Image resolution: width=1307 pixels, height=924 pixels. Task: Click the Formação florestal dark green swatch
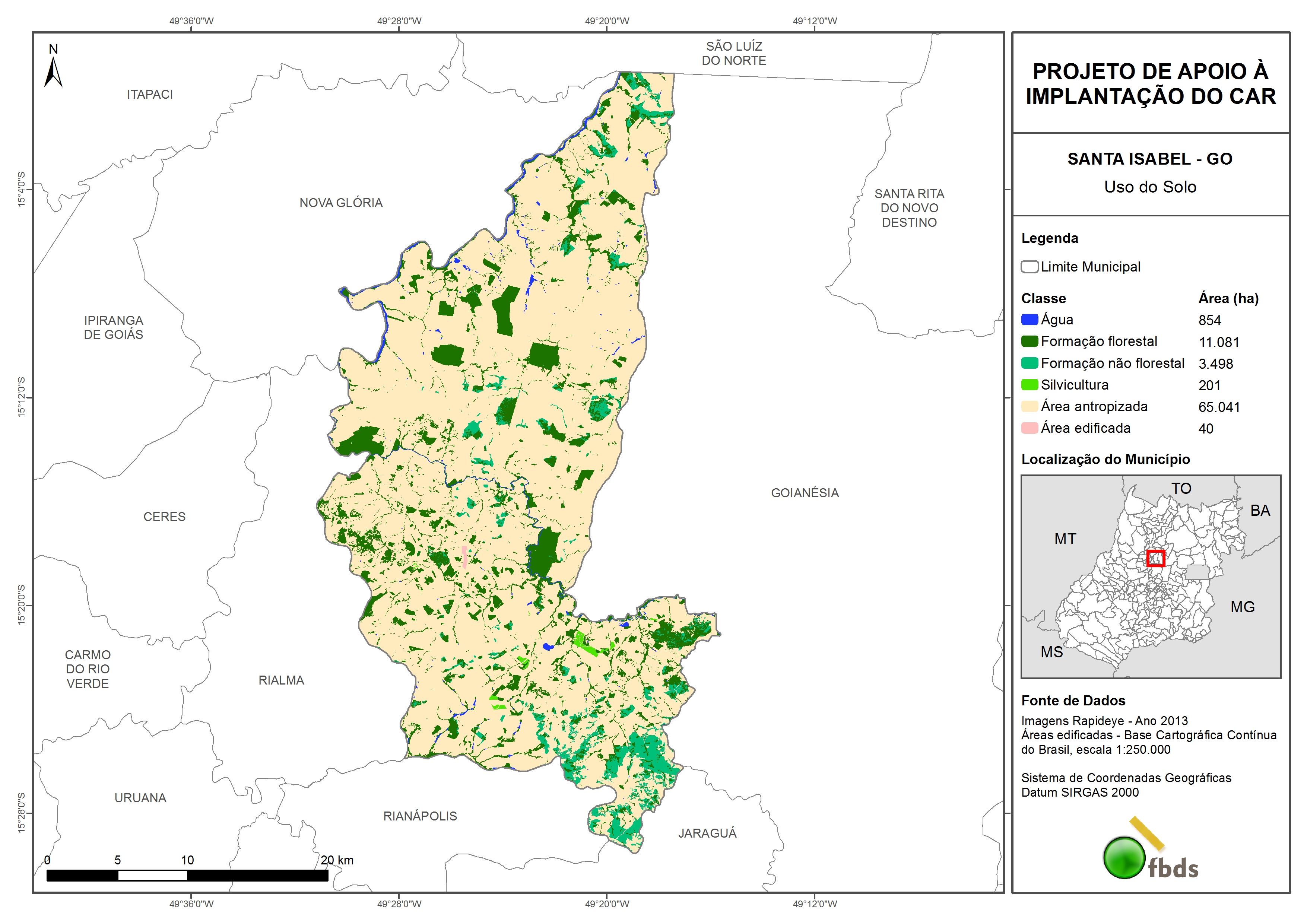coord(1029,341)
